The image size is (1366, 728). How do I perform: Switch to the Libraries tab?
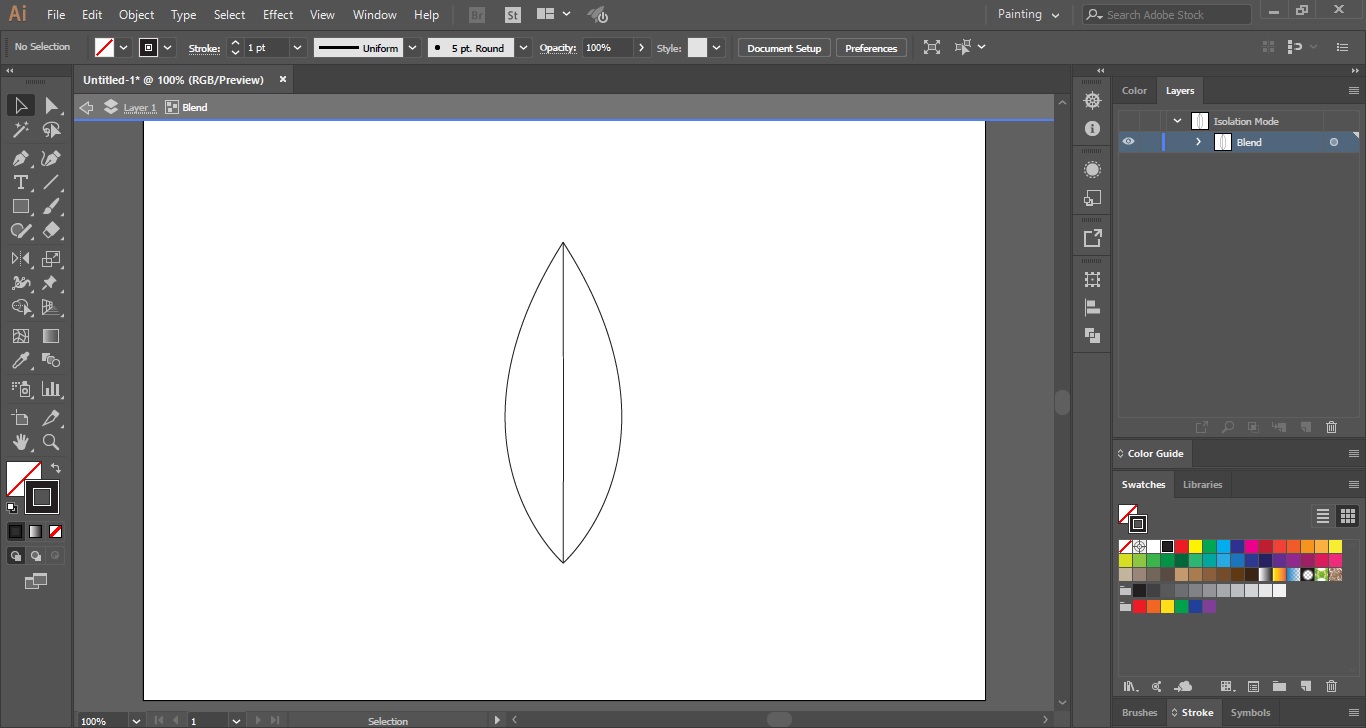click(x=1202, y=484)
